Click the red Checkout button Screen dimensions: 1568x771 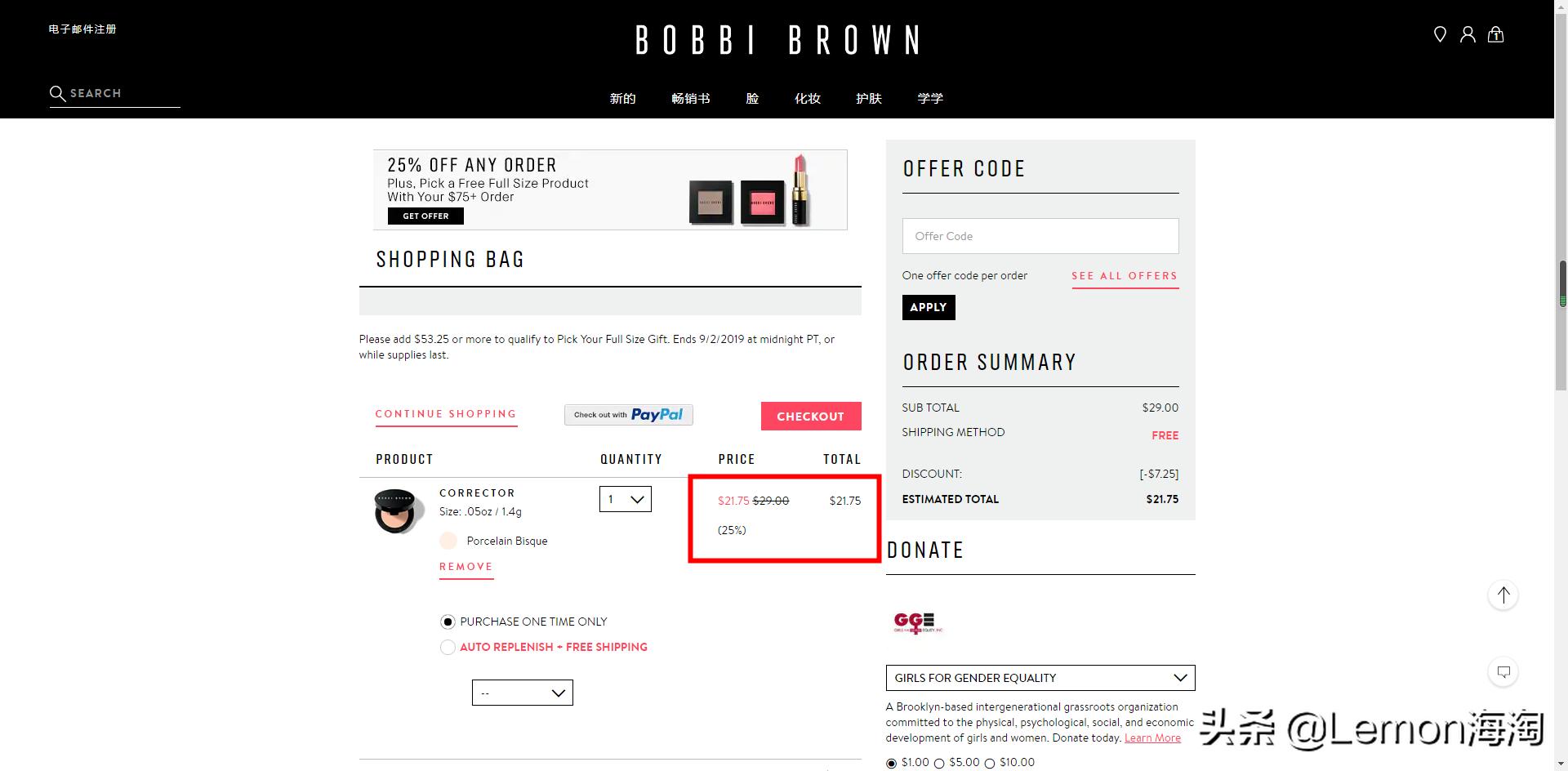pyautogui.click(x=810, y=417)
